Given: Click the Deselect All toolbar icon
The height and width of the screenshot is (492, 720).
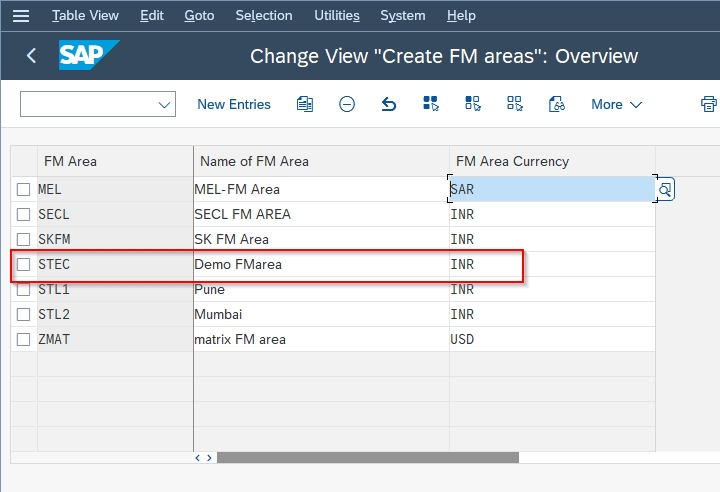Looking at the screenshot, I should coord(515,104).
